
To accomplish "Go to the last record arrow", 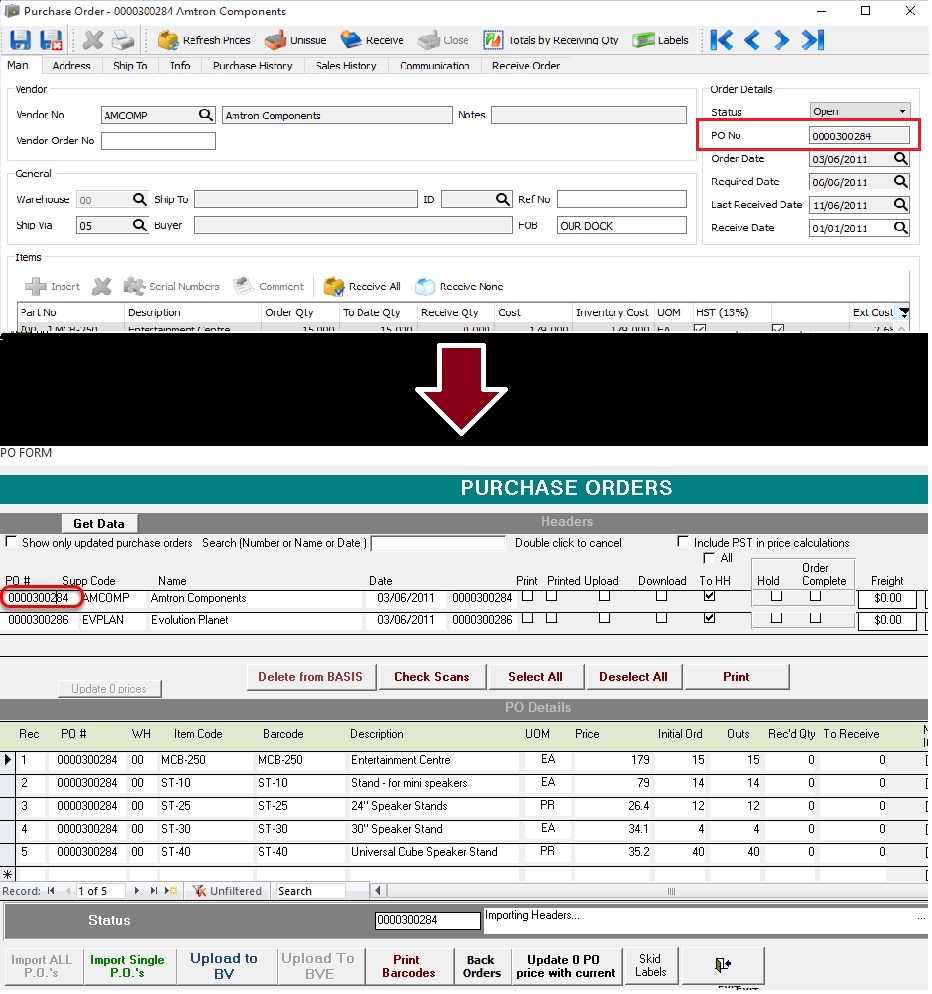I will pos(813,40).
